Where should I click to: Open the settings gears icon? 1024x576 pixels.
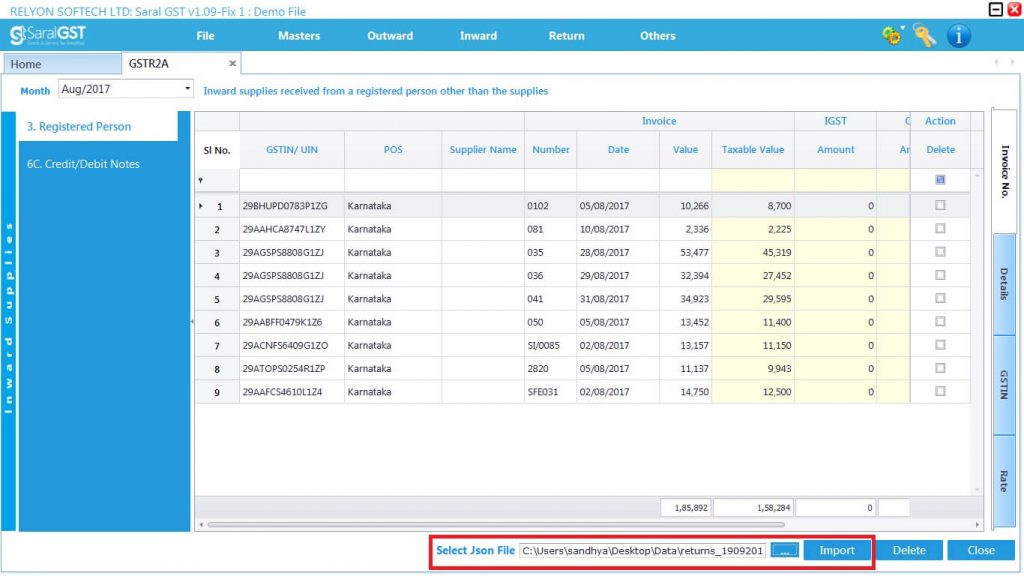click(893, 35)
